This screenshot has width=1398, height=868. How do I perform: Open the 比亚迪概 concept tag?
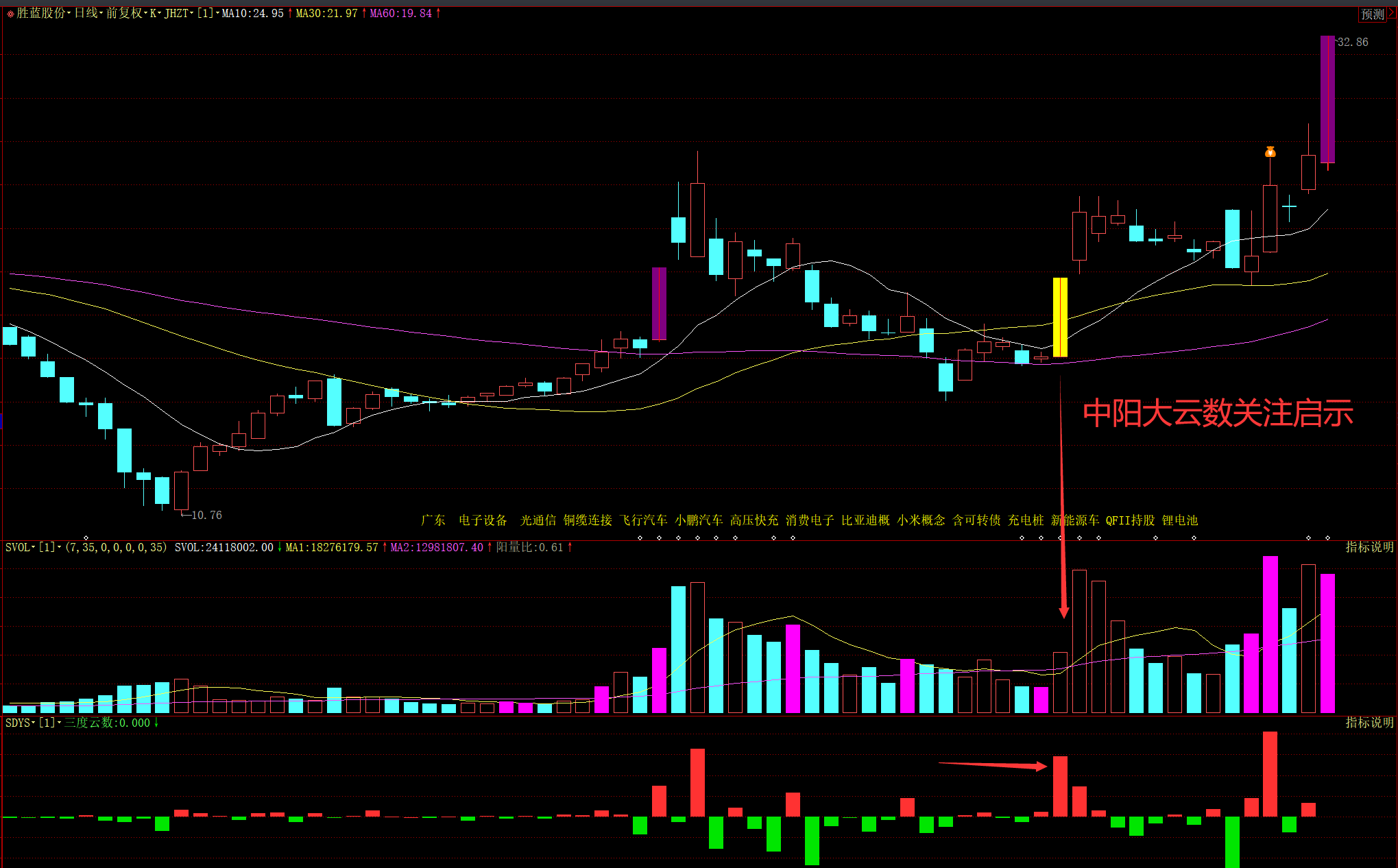(x=865, y=520)
